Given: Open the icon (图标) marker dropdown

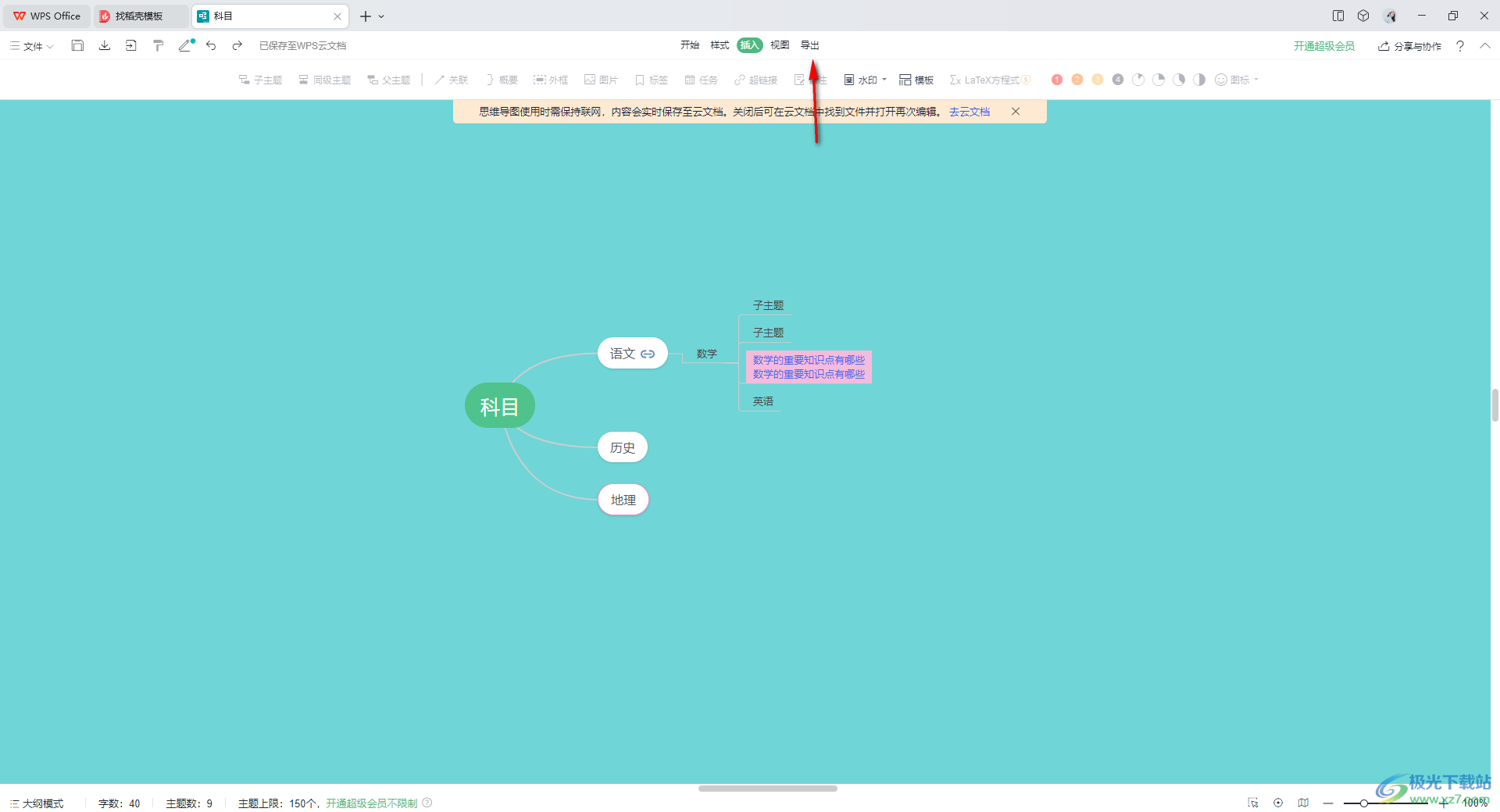Looking at the screenshot, I should tap(1236, 80).
